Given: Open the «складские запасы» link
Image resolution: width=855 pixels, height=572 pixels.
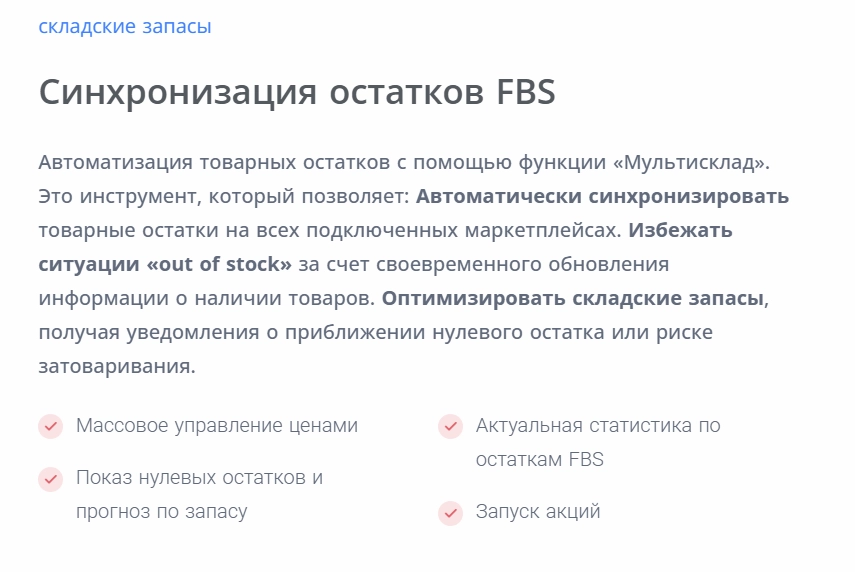Looking at the screenshot, I should click(124, 27).
